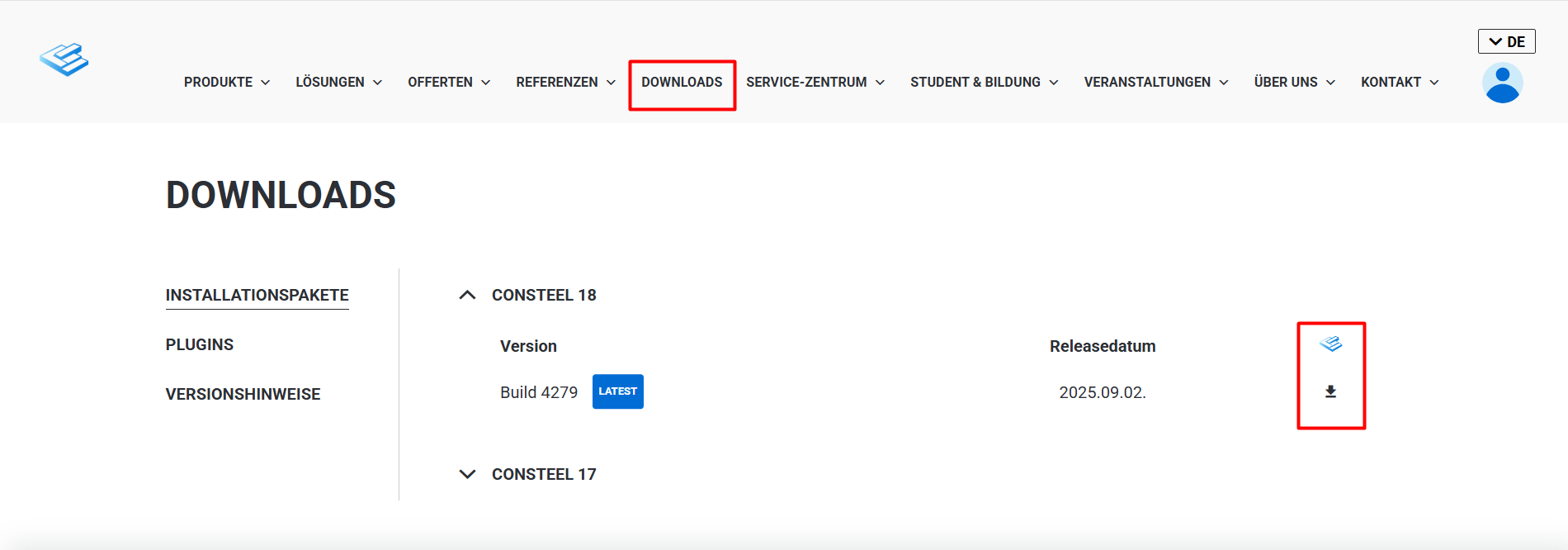Viewport: 1568px width, 550px height.
Task: Expand the CONSTEEL 17 section chevron
Action: (x=467, y=474)
